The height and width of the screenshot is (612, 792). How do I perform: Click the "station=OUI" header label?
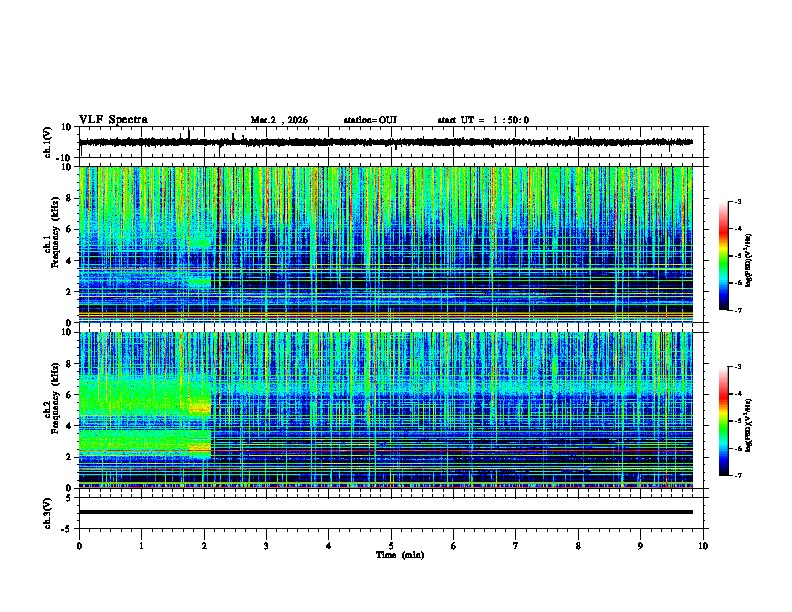tap(370, 120)
